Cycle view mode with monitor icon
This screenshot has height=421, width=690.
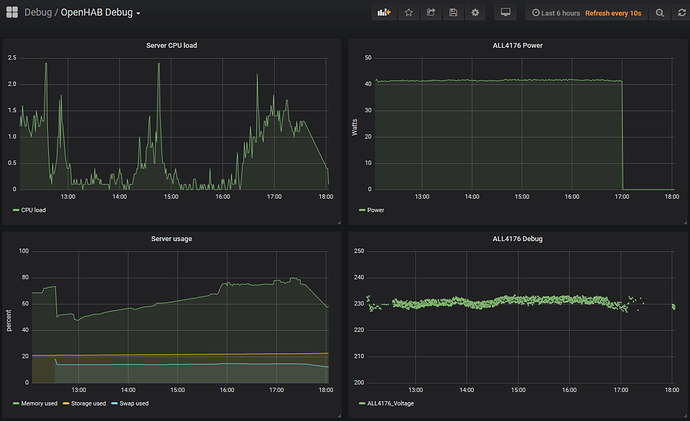click(506, 13)
